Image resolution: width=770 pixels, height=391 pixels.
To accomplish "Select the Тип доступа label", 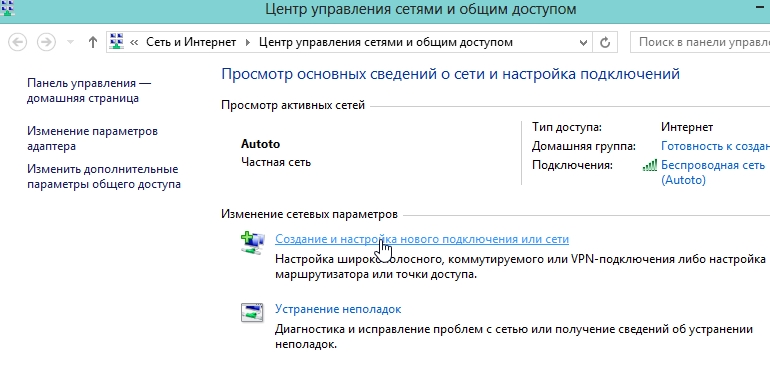I will pyautogui.click(x=567, y=127).
